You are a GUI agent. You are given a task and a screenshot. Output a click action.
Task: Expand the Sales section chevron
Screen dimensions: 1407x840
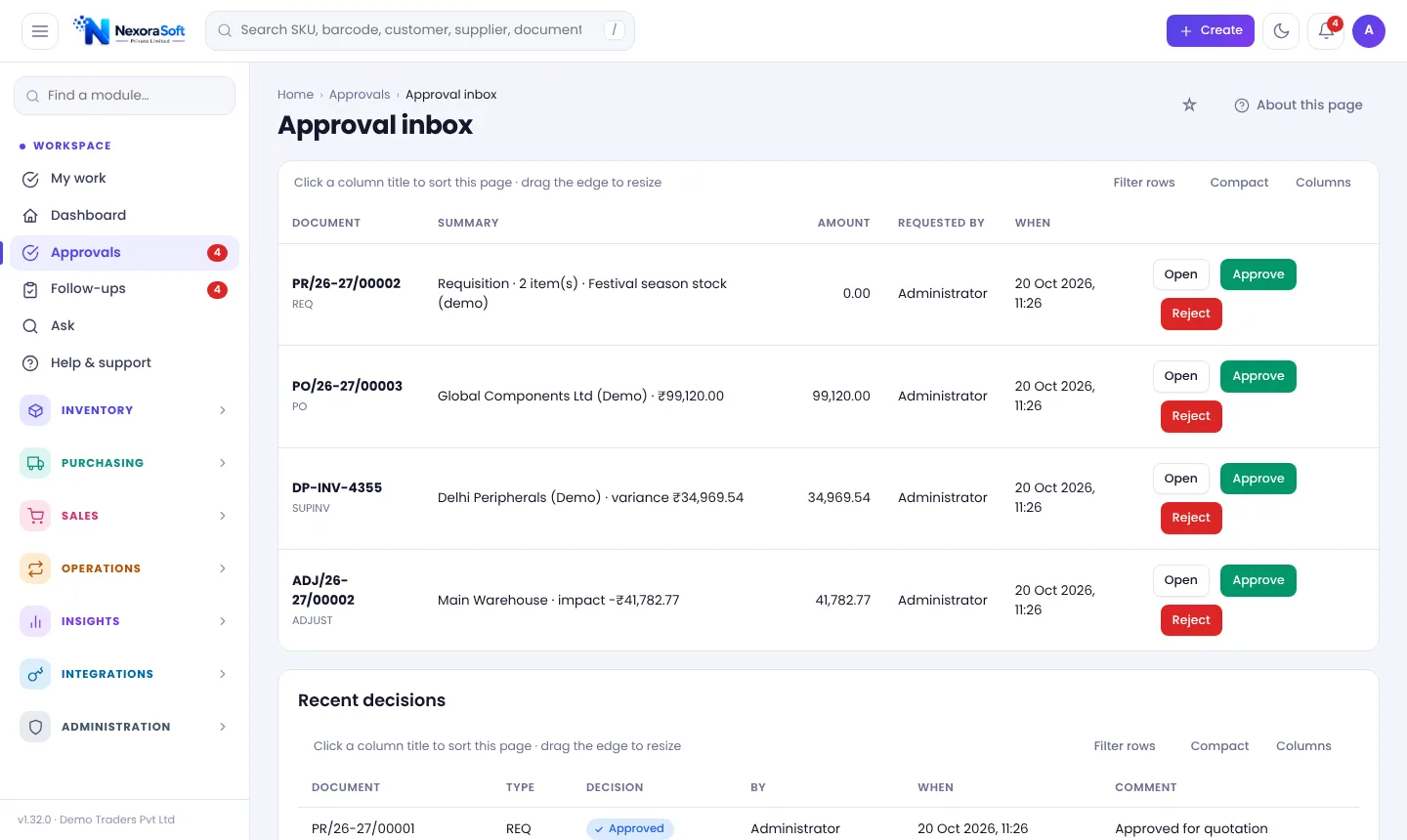223,516
